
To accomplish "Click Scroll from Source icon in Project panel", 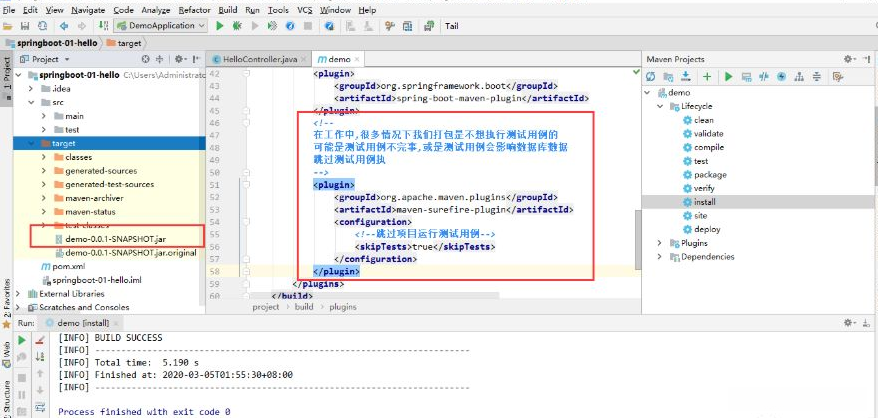I will coord(146,59).
